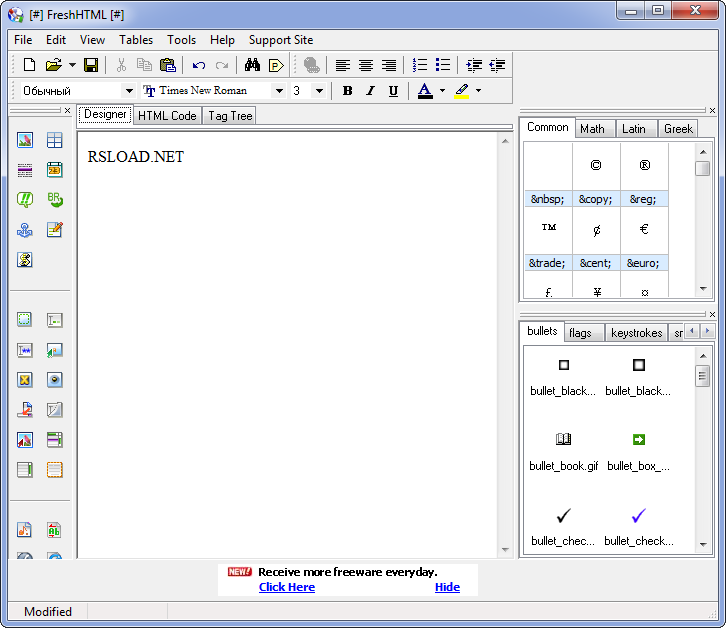Open Find with the binoculars icon
The image size is (726, 628).
(x=252, y=65)
